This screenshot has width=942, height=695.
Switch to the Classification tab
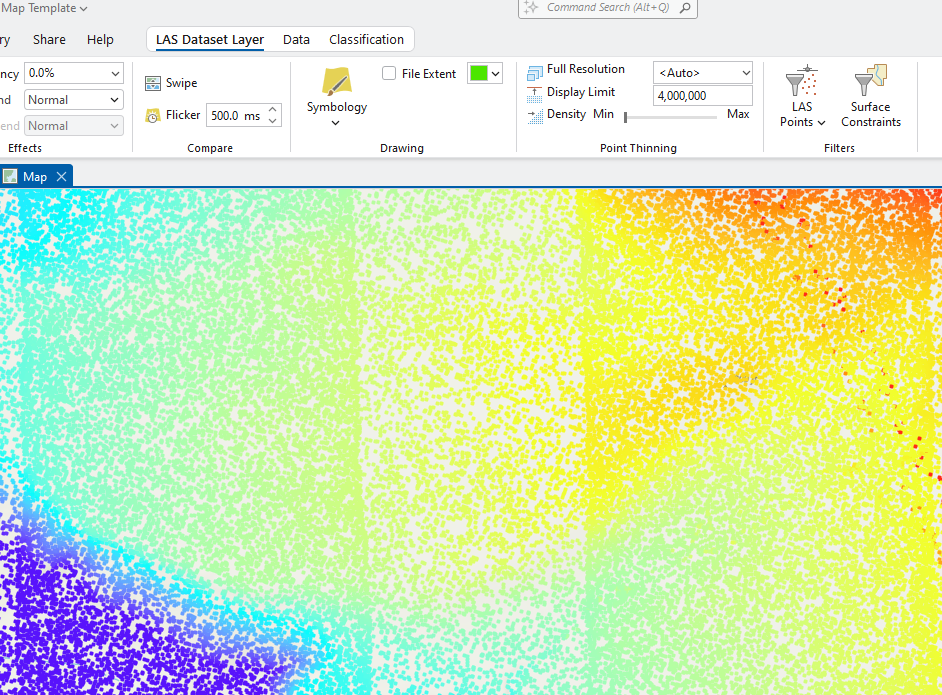click(366, 39)
